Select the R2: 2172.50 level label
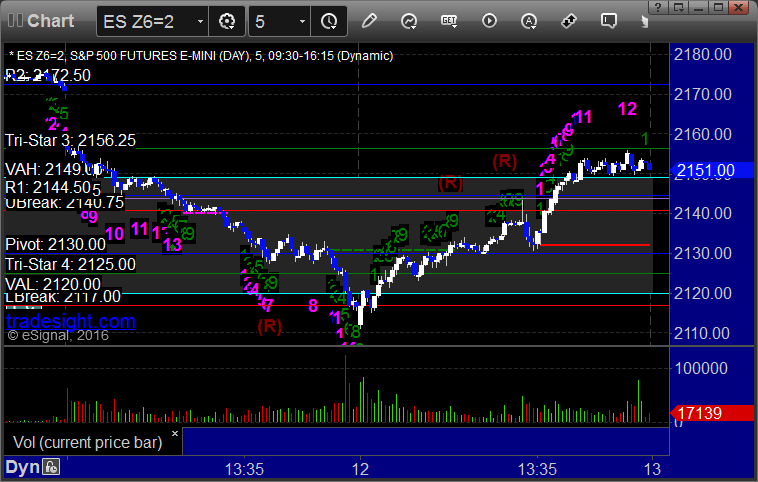This screenshot has width=758, height=482. coord(48,75)
